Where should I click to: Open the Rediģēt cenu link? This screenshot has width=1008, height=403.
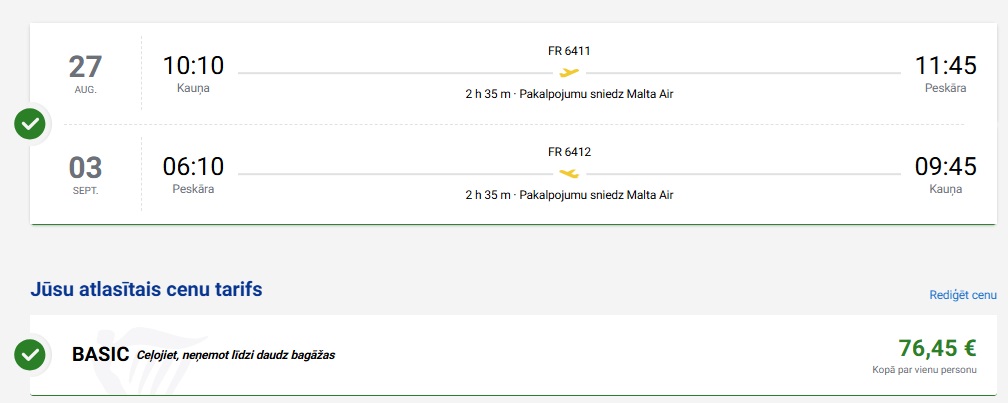(962, 295)
